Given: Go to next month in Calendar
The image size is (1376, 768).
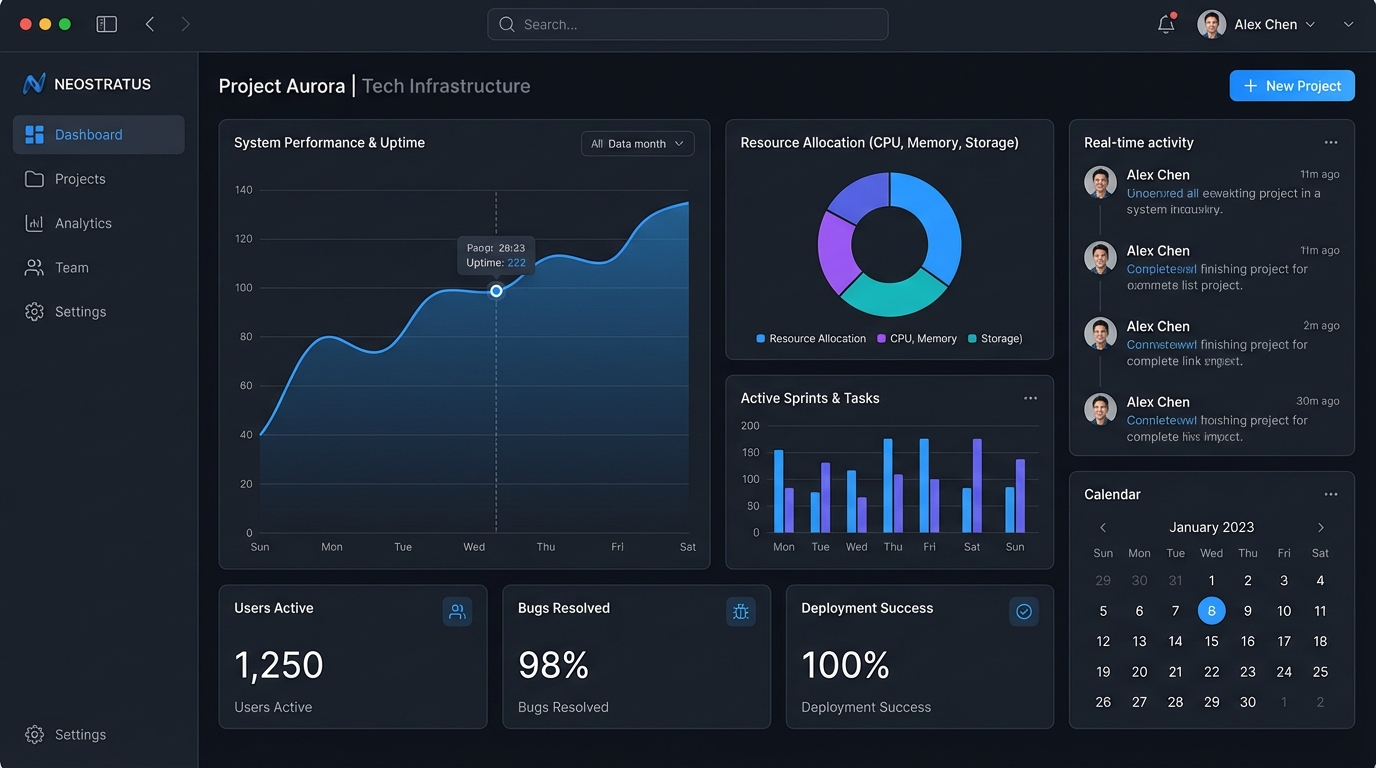Looking at the screenshot, I should 1320,527.
